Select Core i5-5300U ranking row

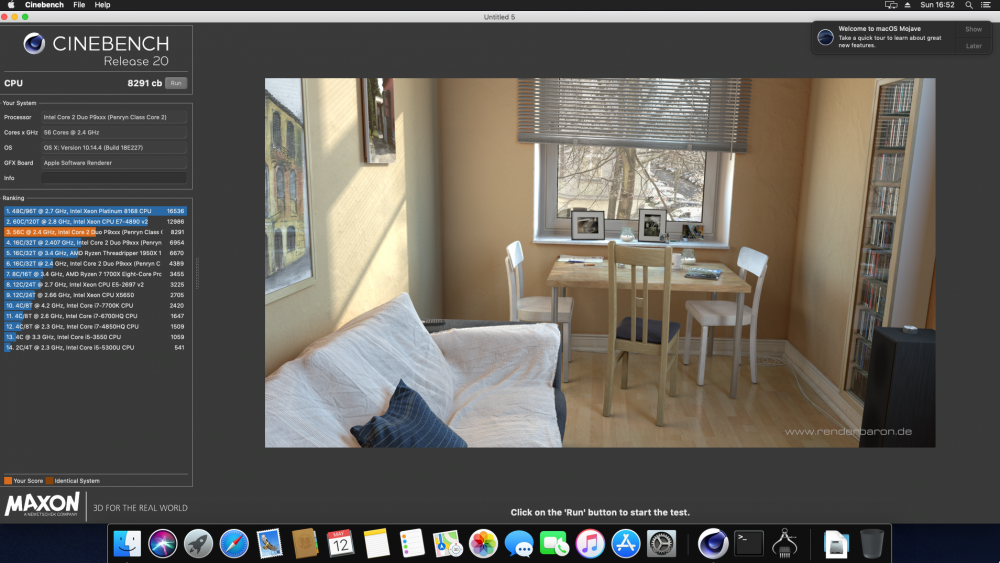pos(95,347)
